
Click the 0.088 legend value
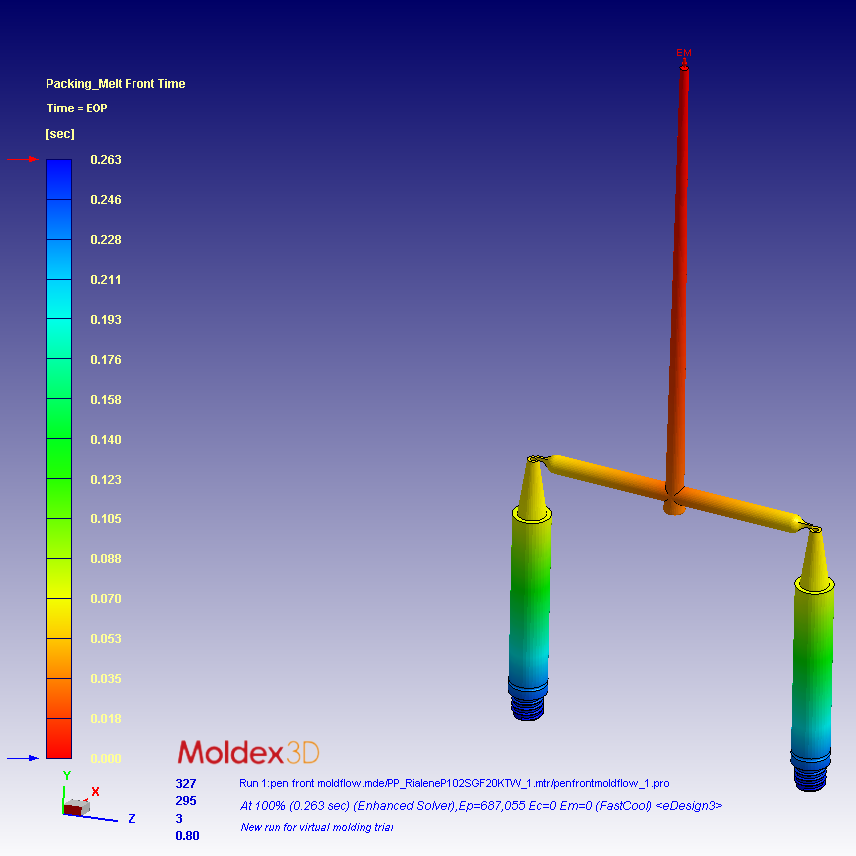tap(106, 558)
